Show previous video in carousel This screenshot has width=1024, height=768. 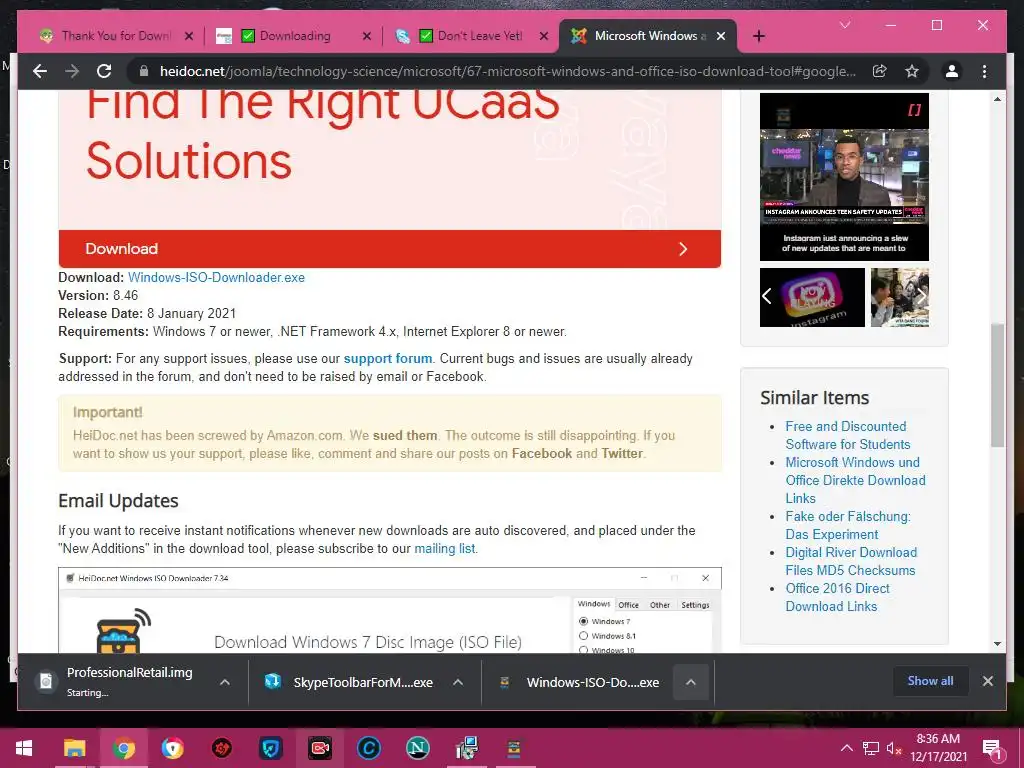coord(767,296)
